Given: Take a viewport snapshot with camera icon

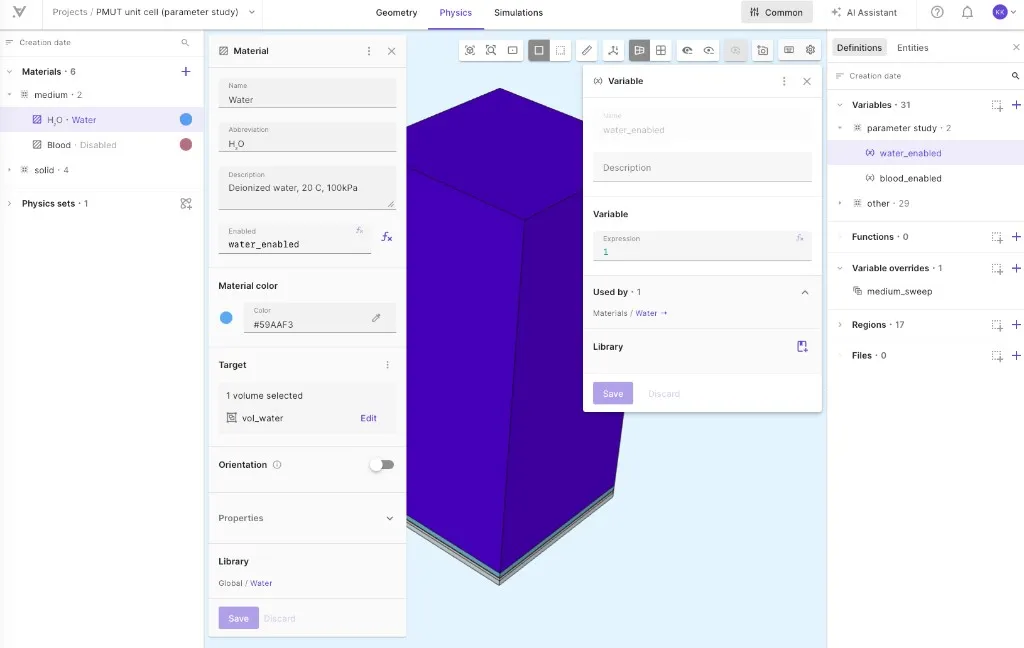Looking at the screenshot, I should 762,50.
